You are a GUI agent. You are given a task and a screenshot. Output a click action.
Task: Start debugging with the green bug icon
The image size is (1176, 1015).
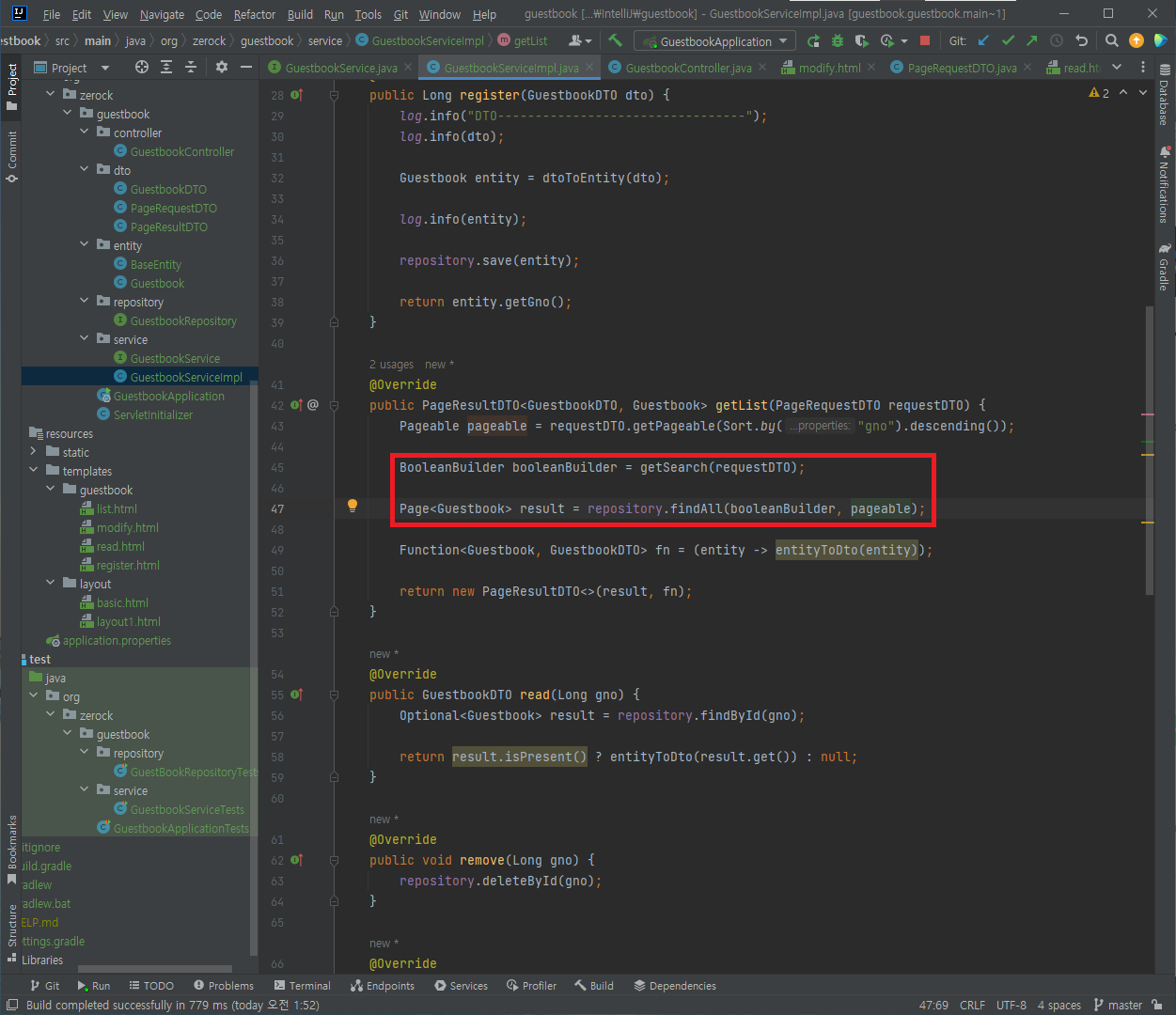(838, 40)
